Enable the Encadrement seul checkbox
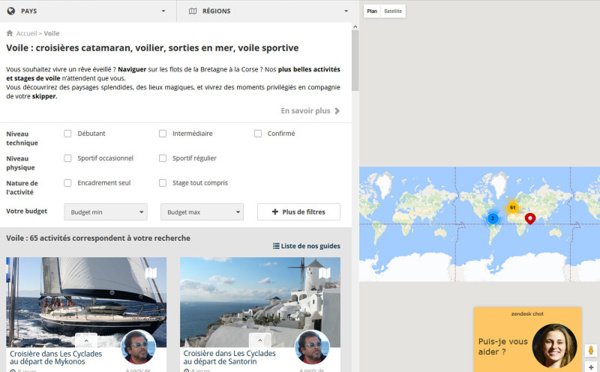Viewport: 600px width, 372px height. coord(68,183)
